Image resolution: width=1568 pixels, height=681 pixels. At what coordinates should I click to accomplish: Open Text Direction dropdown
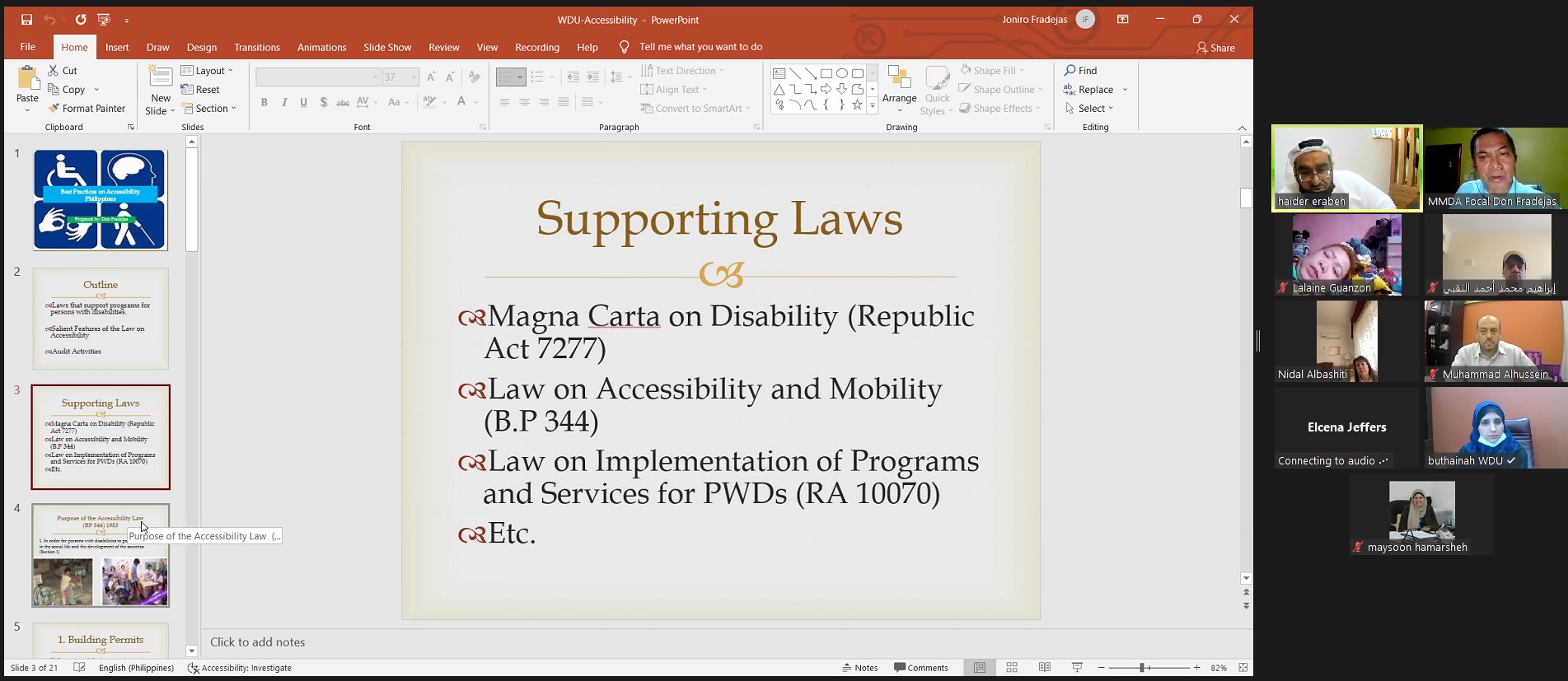683,71
